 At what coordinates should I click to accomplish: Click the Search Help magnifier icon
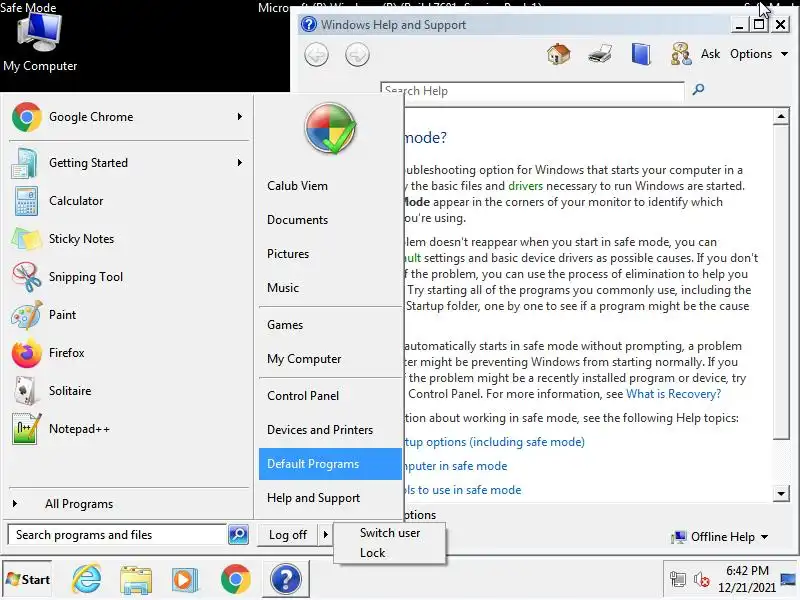click(x=698, y=90)
